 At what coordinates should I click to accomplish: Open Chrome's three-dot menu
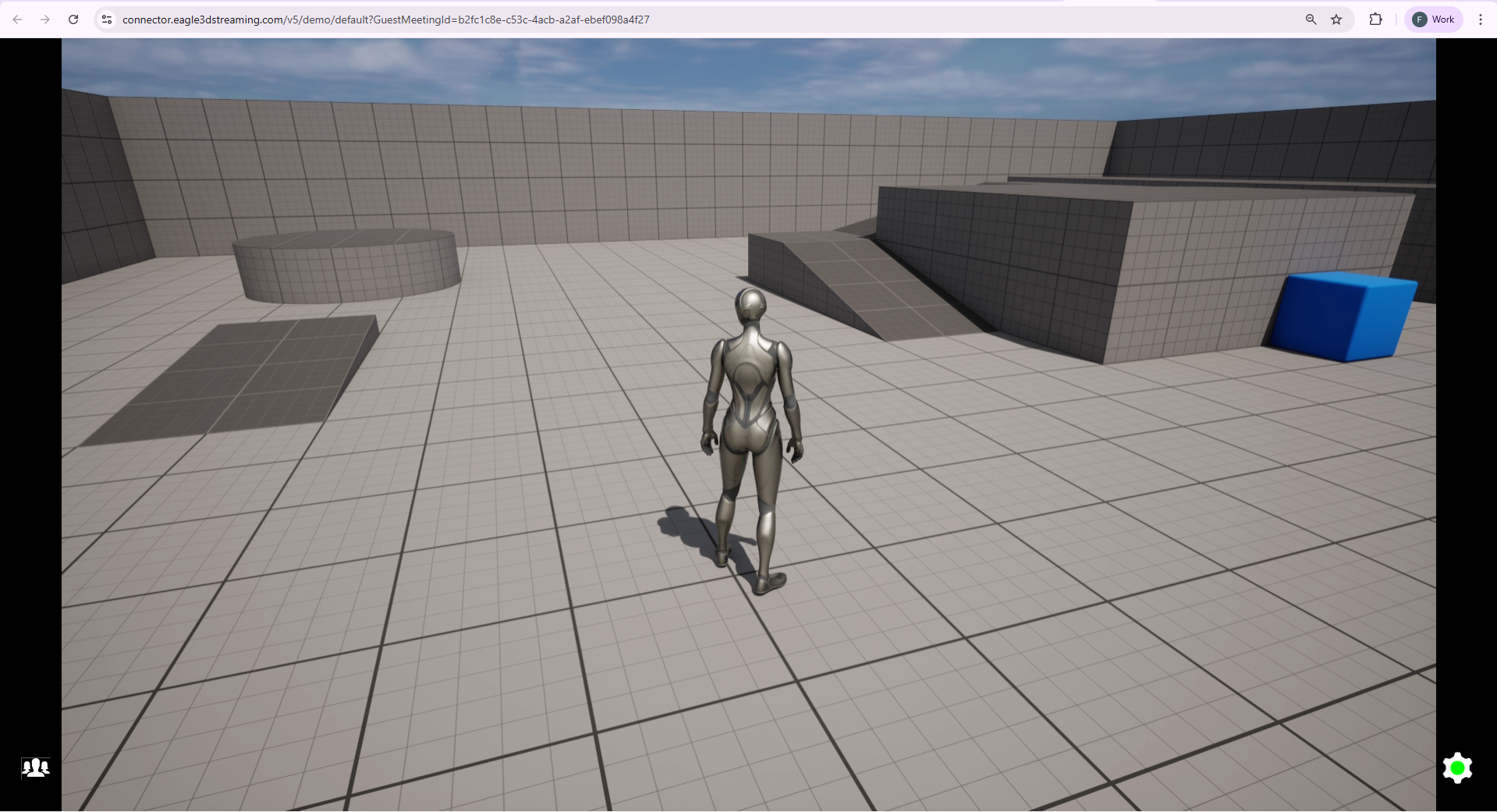1480,20
